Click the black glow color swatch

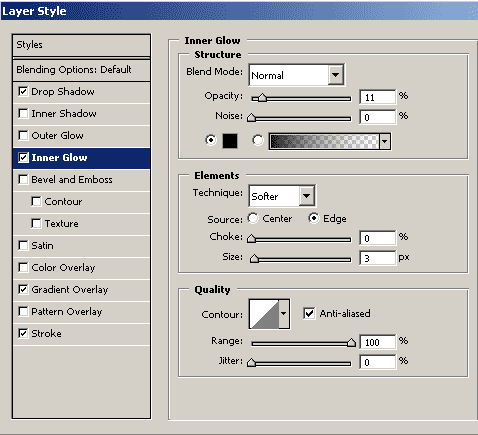230,141
